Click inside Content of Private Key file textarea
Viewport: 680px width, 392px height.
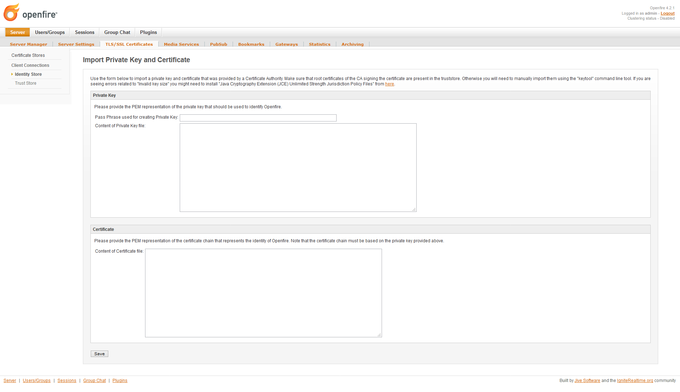(298, 167)
